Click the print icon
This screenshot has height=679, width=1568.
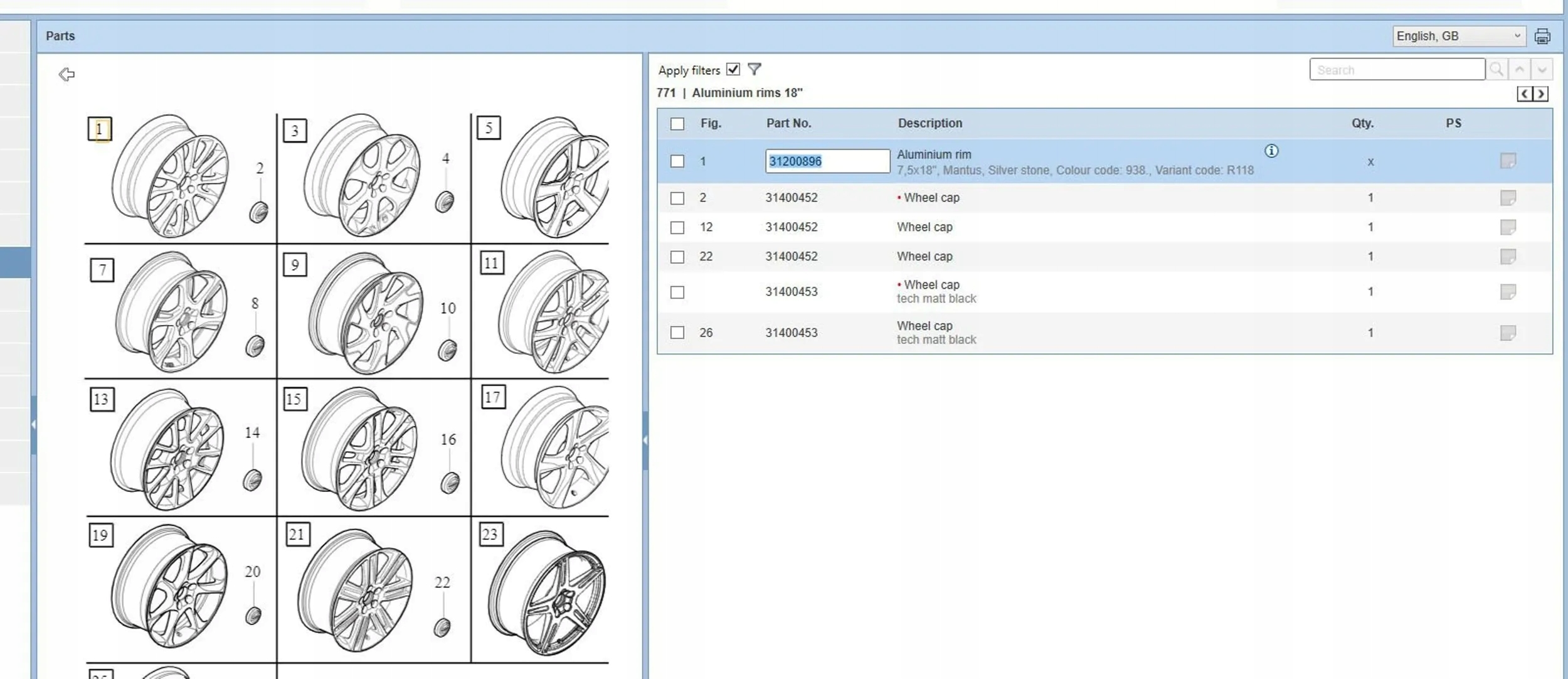(1542, 36)
